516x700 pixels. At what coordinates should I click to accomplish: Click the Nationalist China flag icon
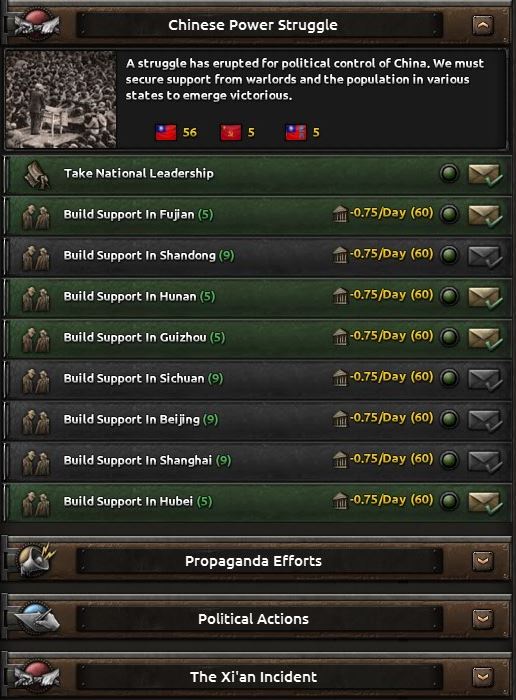pos(166,132)
